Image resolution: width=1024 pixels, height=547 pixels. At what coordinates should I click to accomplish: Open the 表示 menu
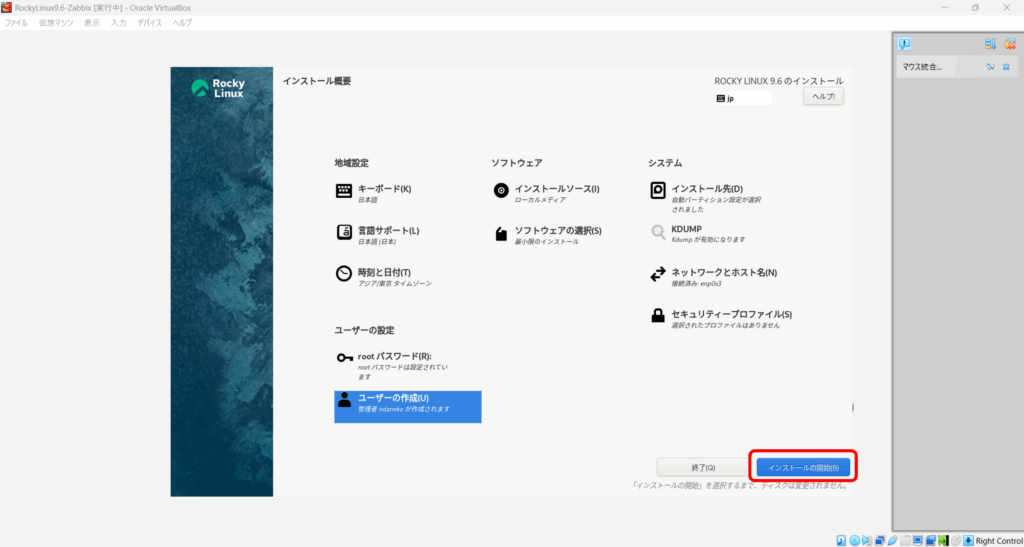92,23
